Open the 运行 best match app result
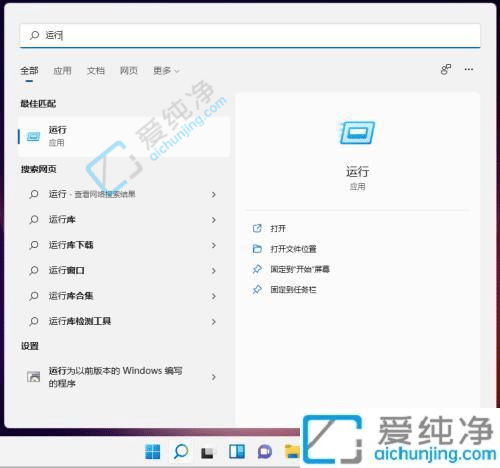Viewport: 500px width, 468px height. pyautogui.click(x=124, y=136)
